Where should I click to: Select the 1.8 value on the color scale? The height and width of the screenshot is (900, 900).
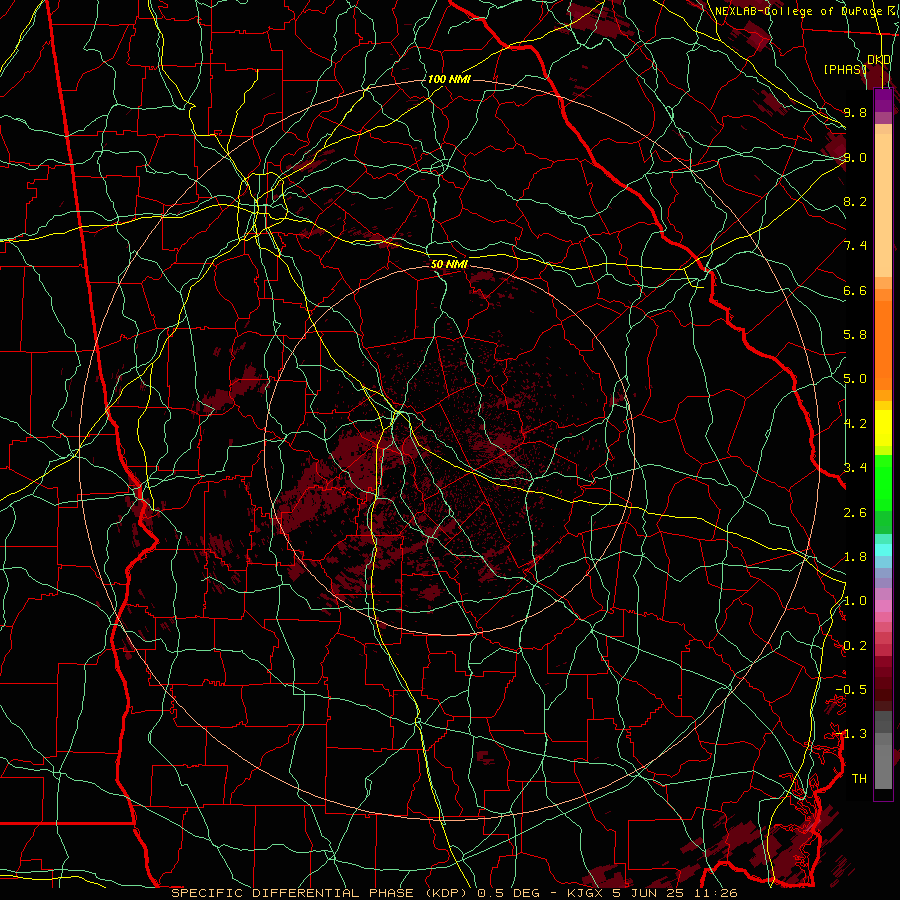(855, 557)
